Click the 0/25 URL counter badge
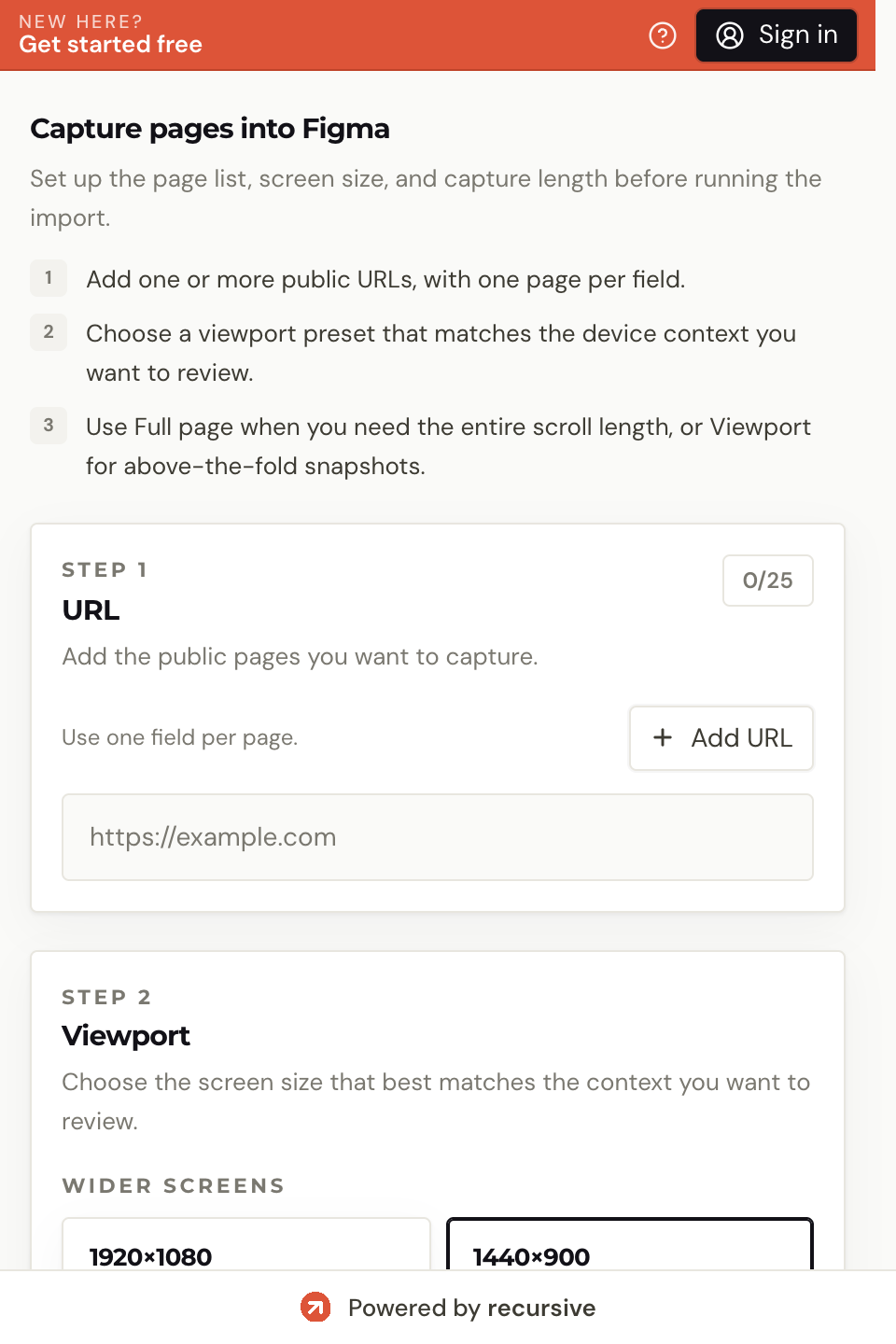The height and width of the screenshot is (1344, 896). (x=767, y=581)
